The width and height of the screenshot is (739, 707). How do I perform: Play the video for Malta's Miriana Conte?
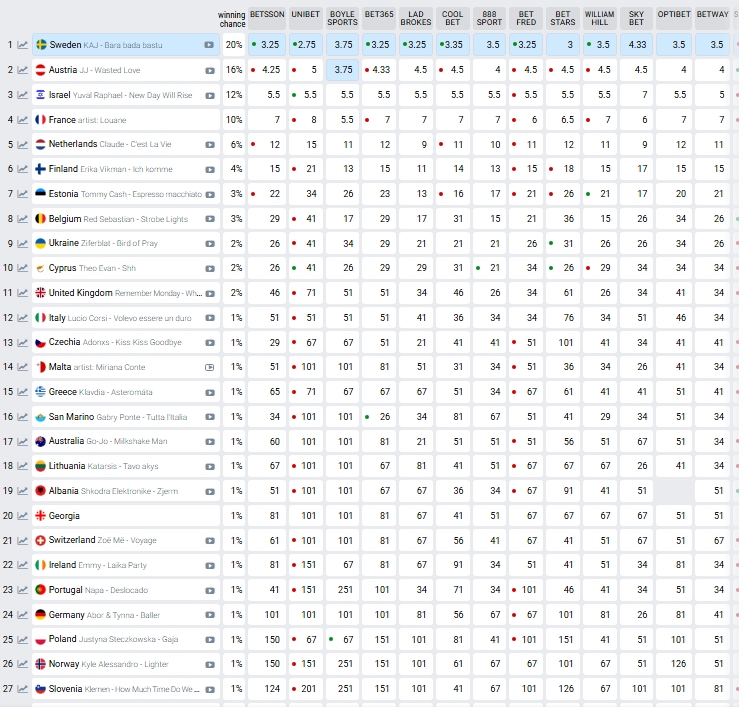point(209,367)
